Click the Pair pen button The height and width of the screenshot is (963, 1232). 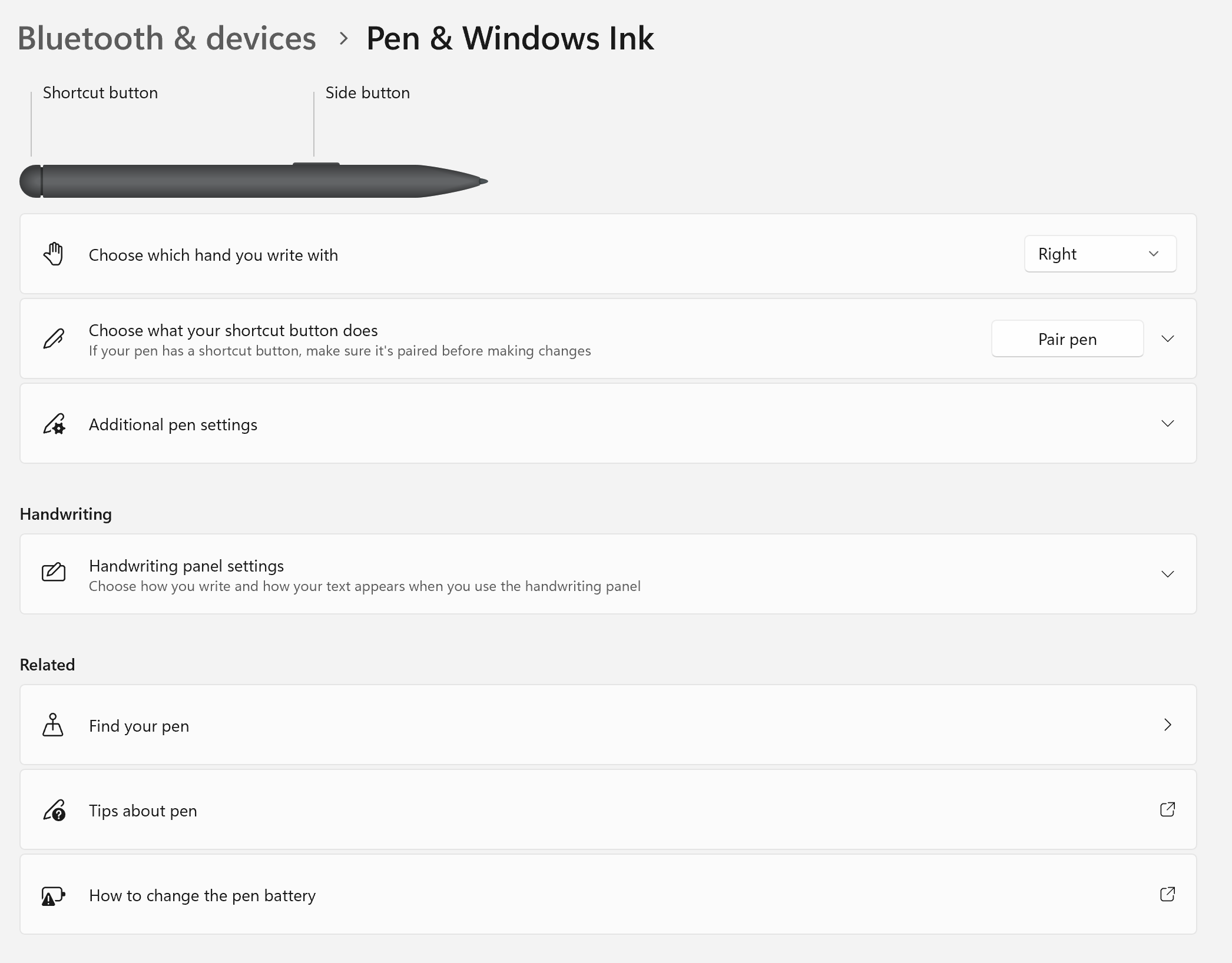tap(1067, 339)
